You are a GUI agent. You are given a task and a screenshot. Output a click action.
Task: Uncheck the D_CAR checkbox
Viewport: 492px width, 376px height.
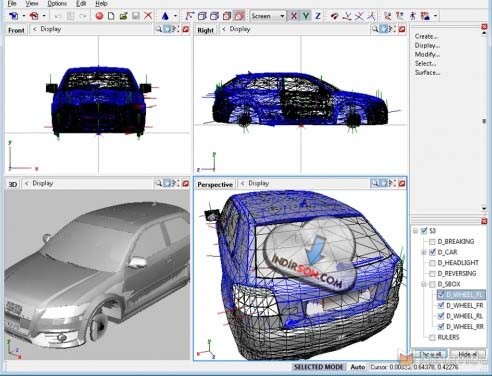432,252
